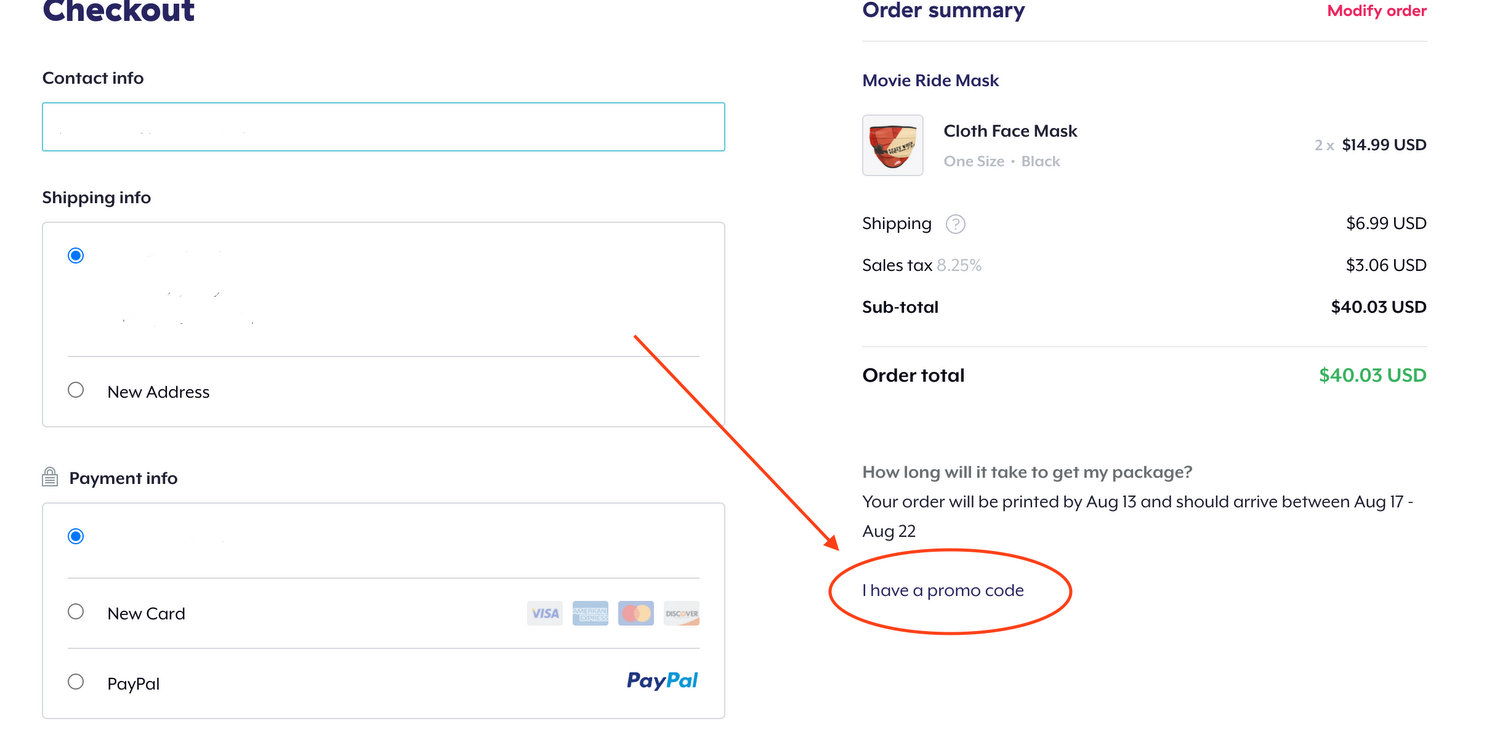Screen dimensions: 1500x745
Task: Choose the New Card payment option
Action: click(76, 611)
